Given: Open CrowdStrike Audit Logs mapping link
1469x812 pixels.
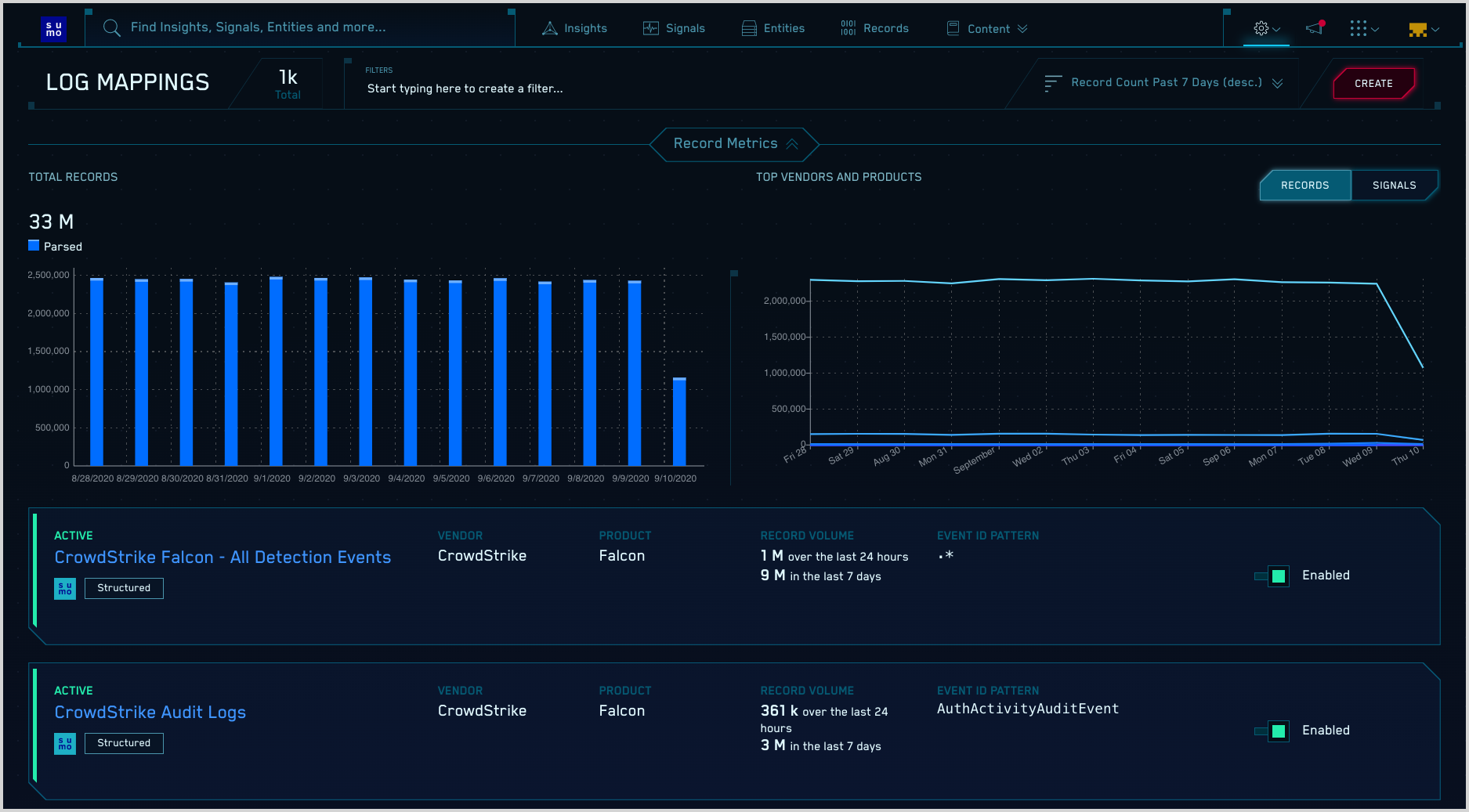Looking at the screenshot, I should [150, 713].
